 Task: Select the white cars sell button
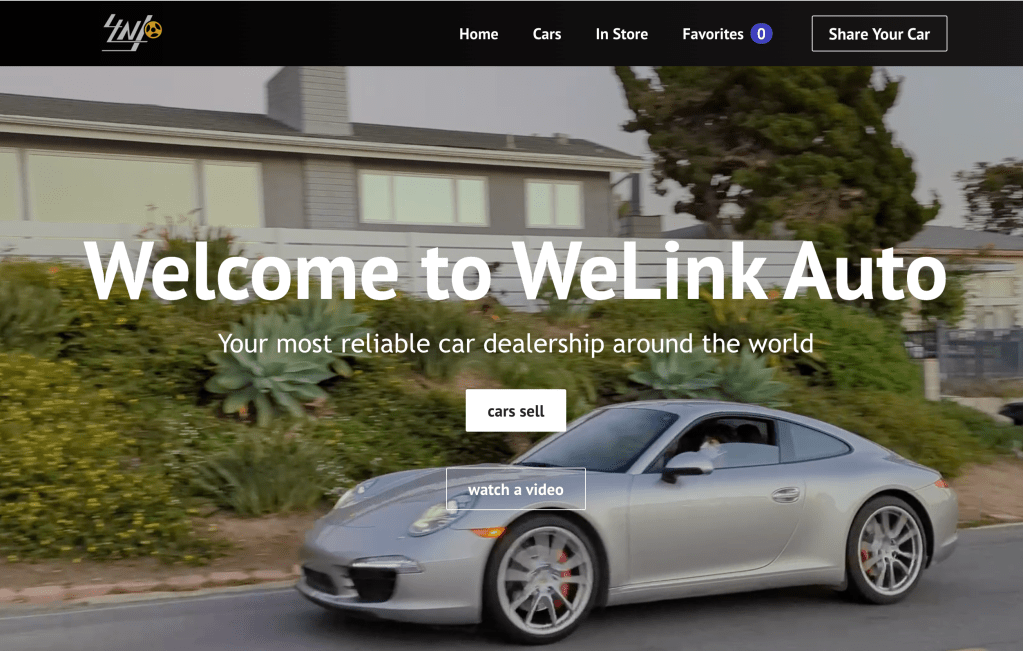tap(515, 411)
